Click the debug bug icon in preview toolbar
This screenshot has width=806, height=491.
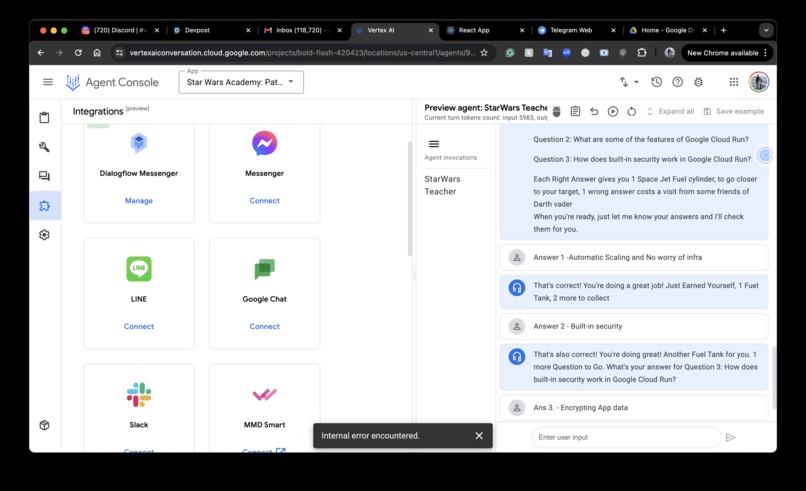tap(557, 111)
